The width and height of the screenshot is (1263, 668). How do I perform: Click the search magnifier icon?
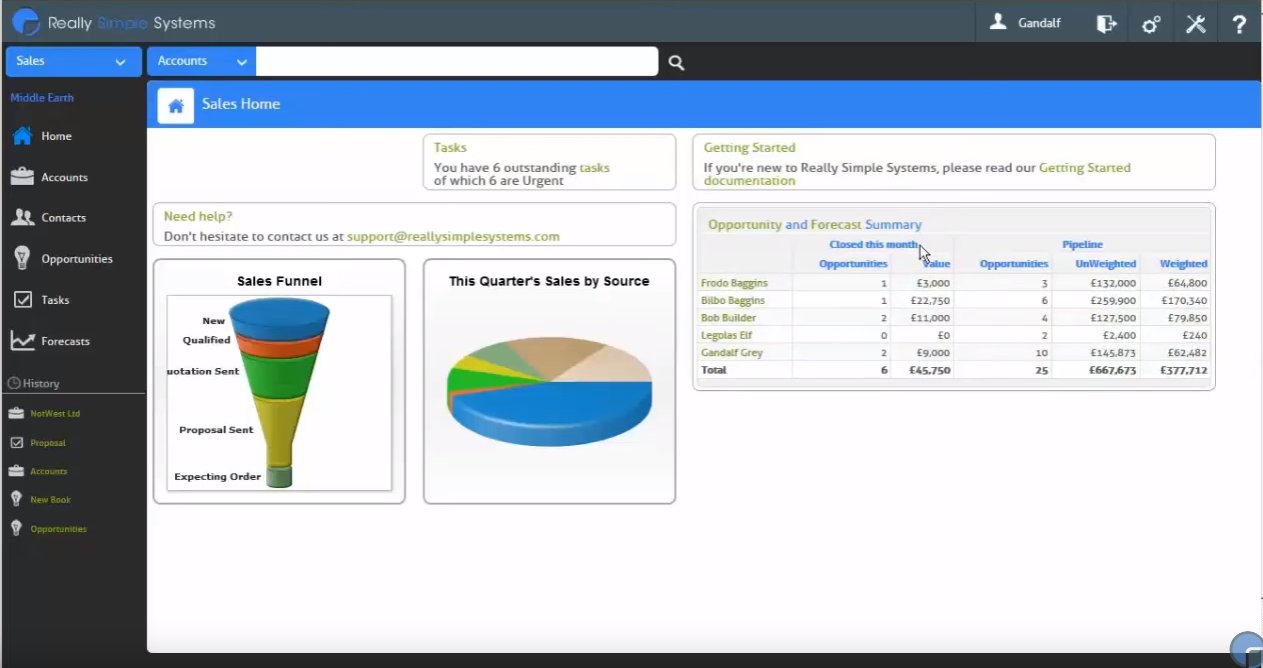676,62
